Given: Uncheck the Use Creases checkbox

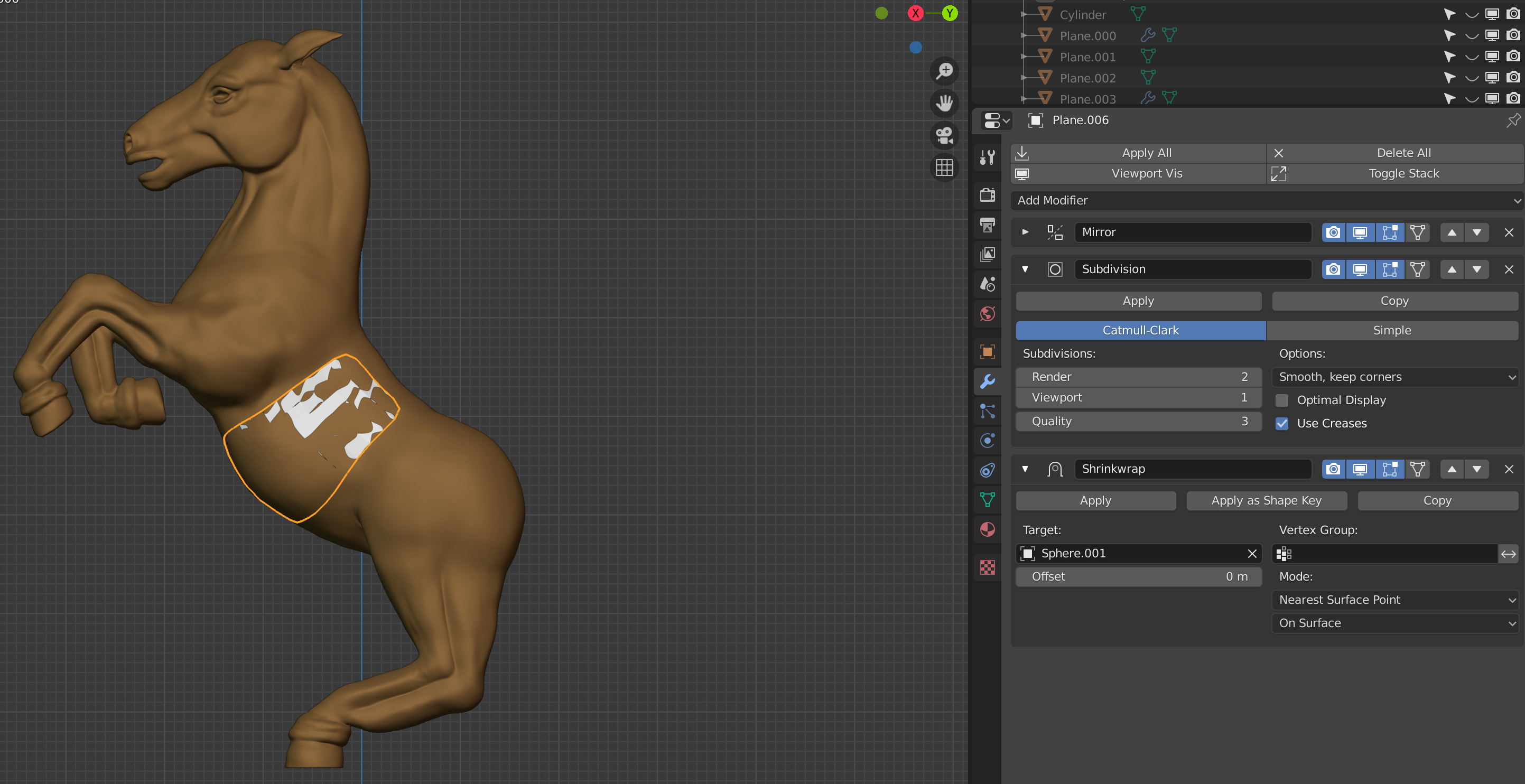Looking at the screenshot, I should pyautogui.click(x=1282, y=424).
